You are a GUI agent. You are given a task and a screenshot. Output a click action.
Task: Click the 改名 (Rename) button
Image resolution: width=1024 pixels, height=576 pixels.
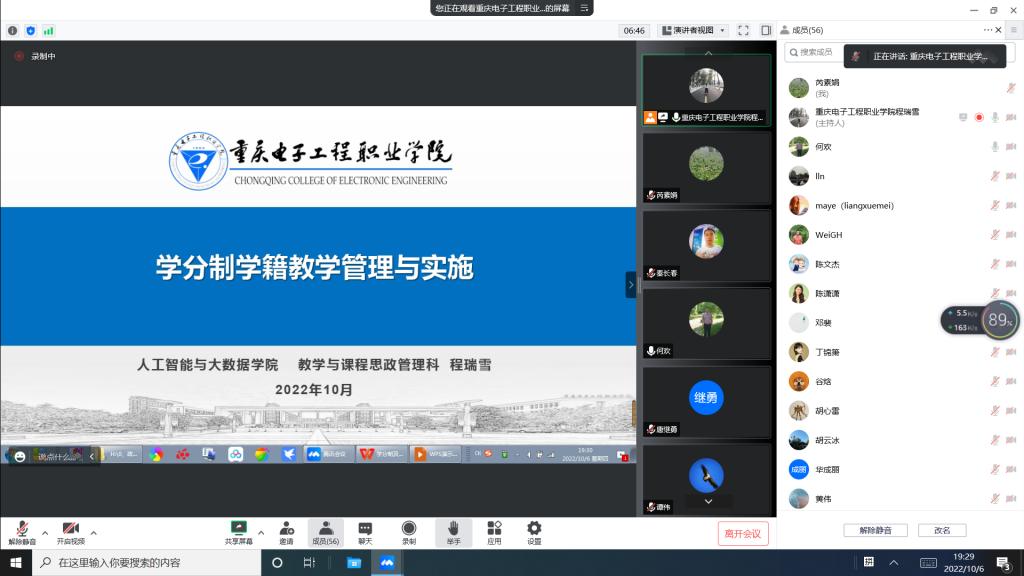pos(942,530)
